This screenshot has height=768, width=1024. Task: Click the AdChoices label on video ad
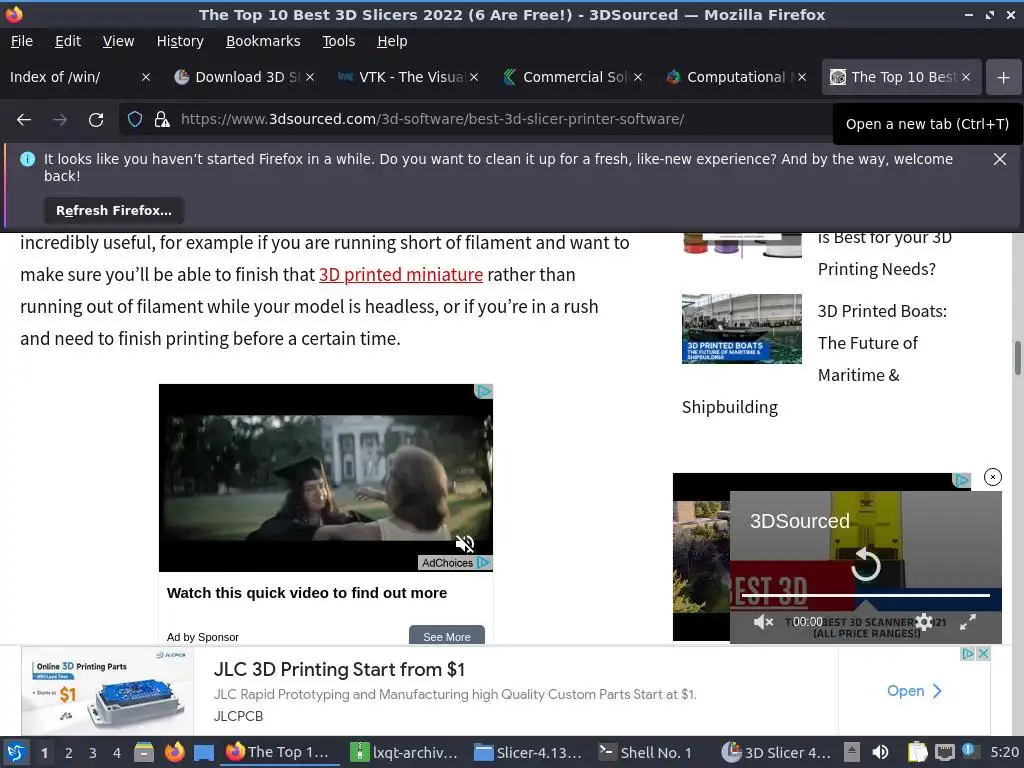[447, 563]
